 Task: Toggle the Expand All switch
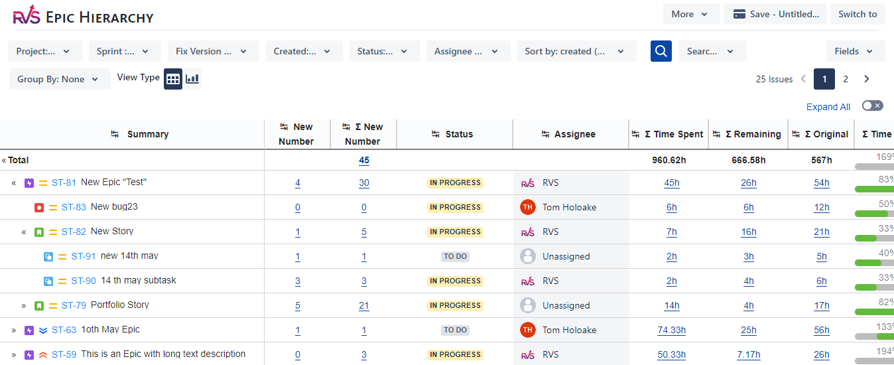pos(872,106)
